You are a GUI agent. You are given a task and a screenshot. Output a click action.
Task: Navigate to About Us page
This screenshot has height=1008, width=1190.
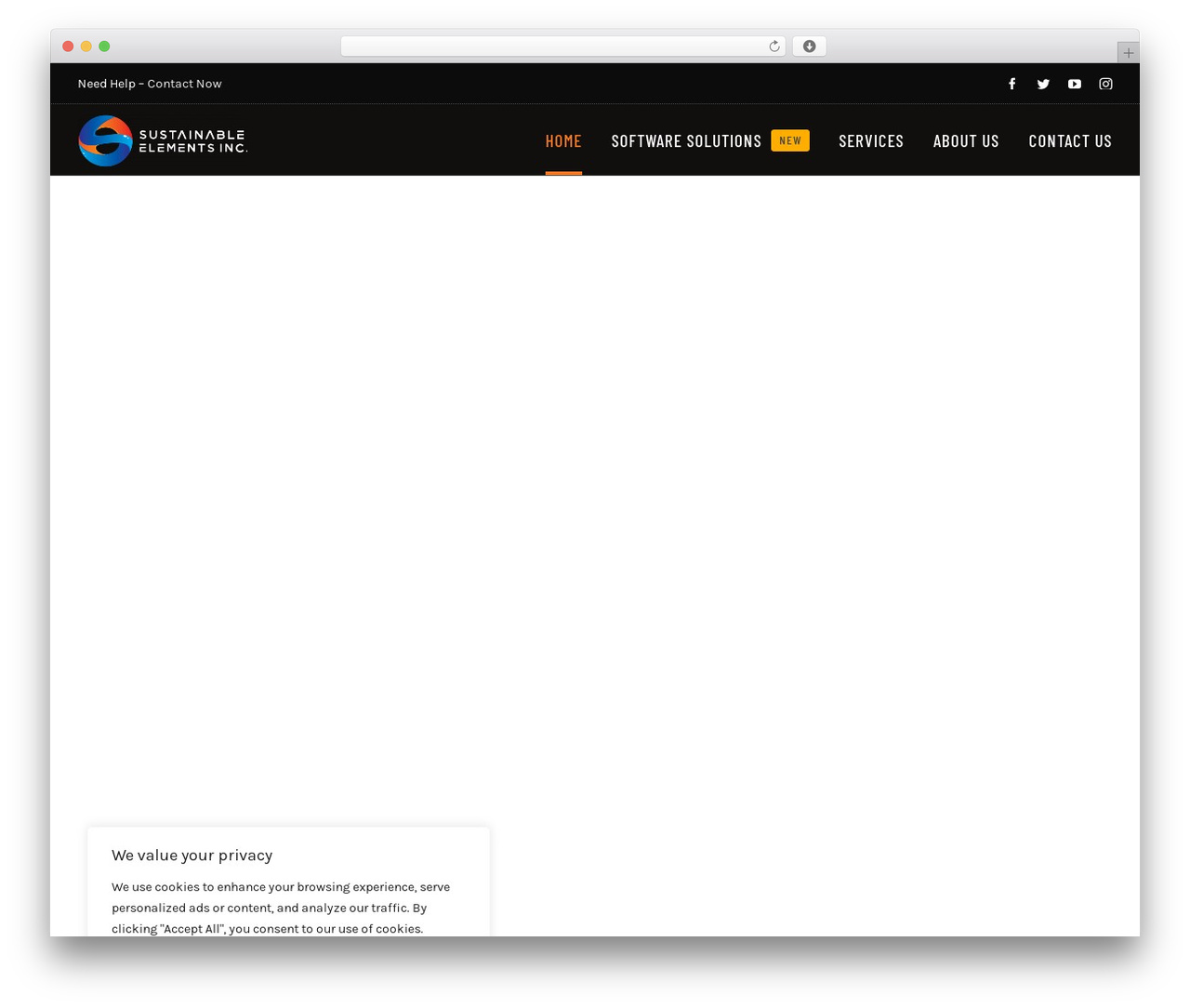tap(966, 140)
